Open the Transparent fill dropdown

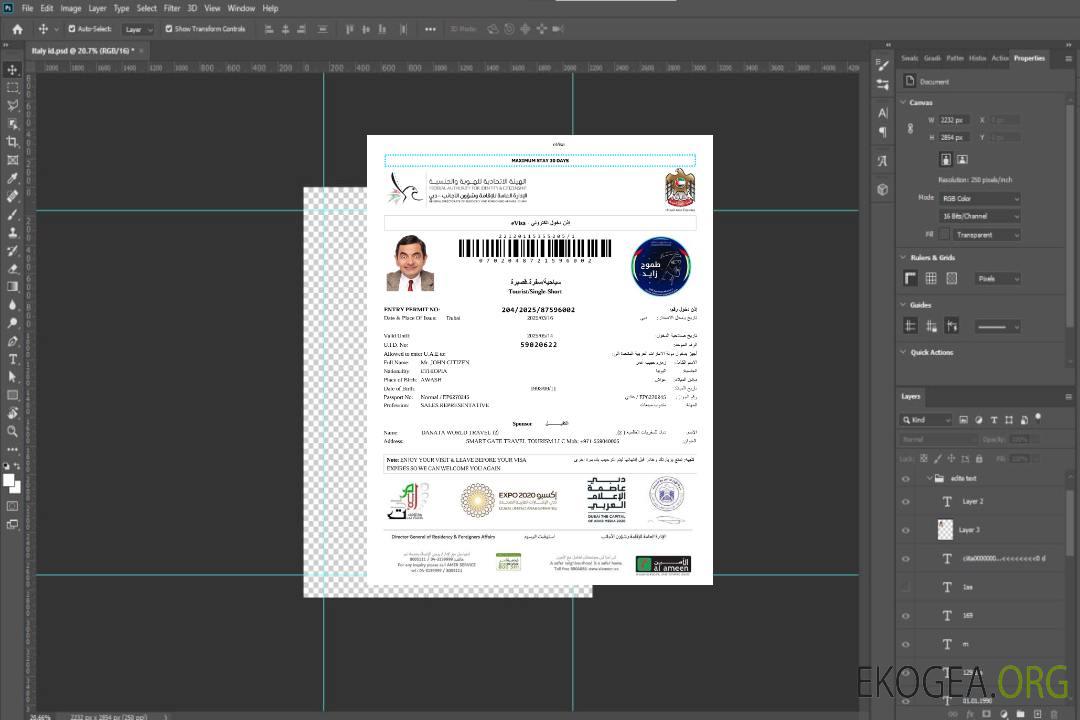[x=986, y=235]
